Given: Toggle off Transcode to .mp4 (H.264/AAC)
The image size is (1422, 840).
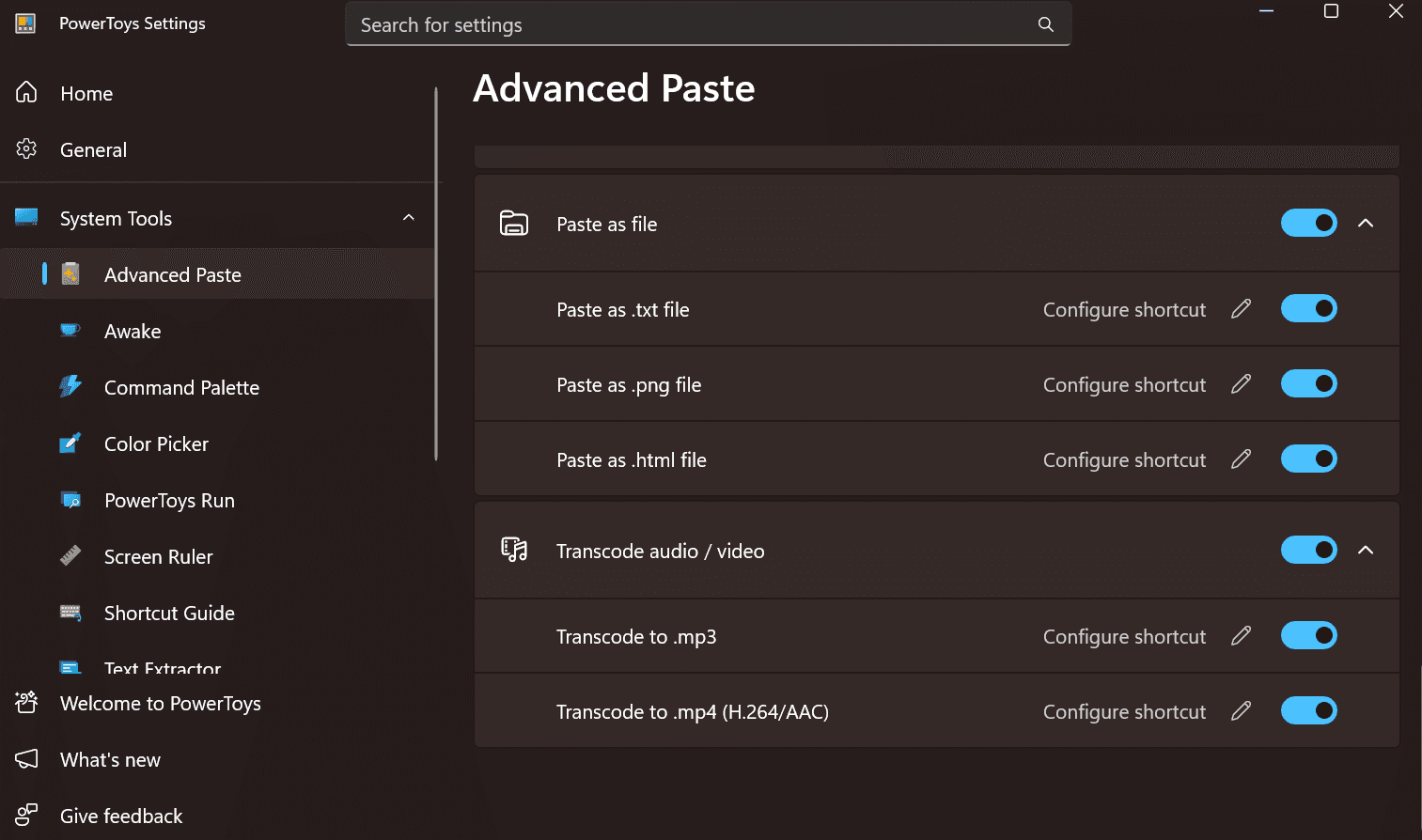Looking at the screenshot, I should [1308, 711].
